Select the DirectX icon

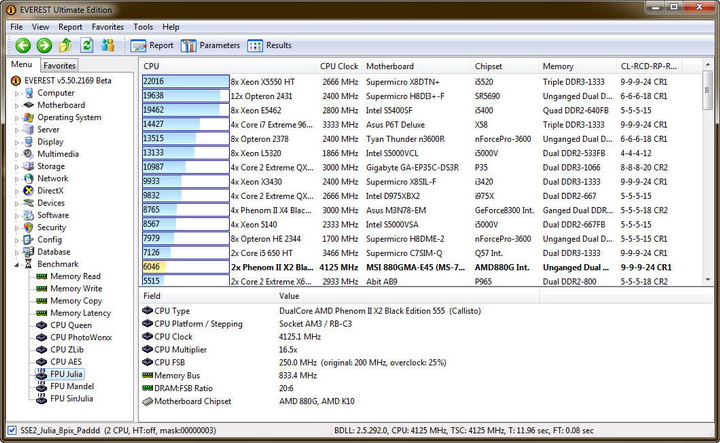coord(29,191)
